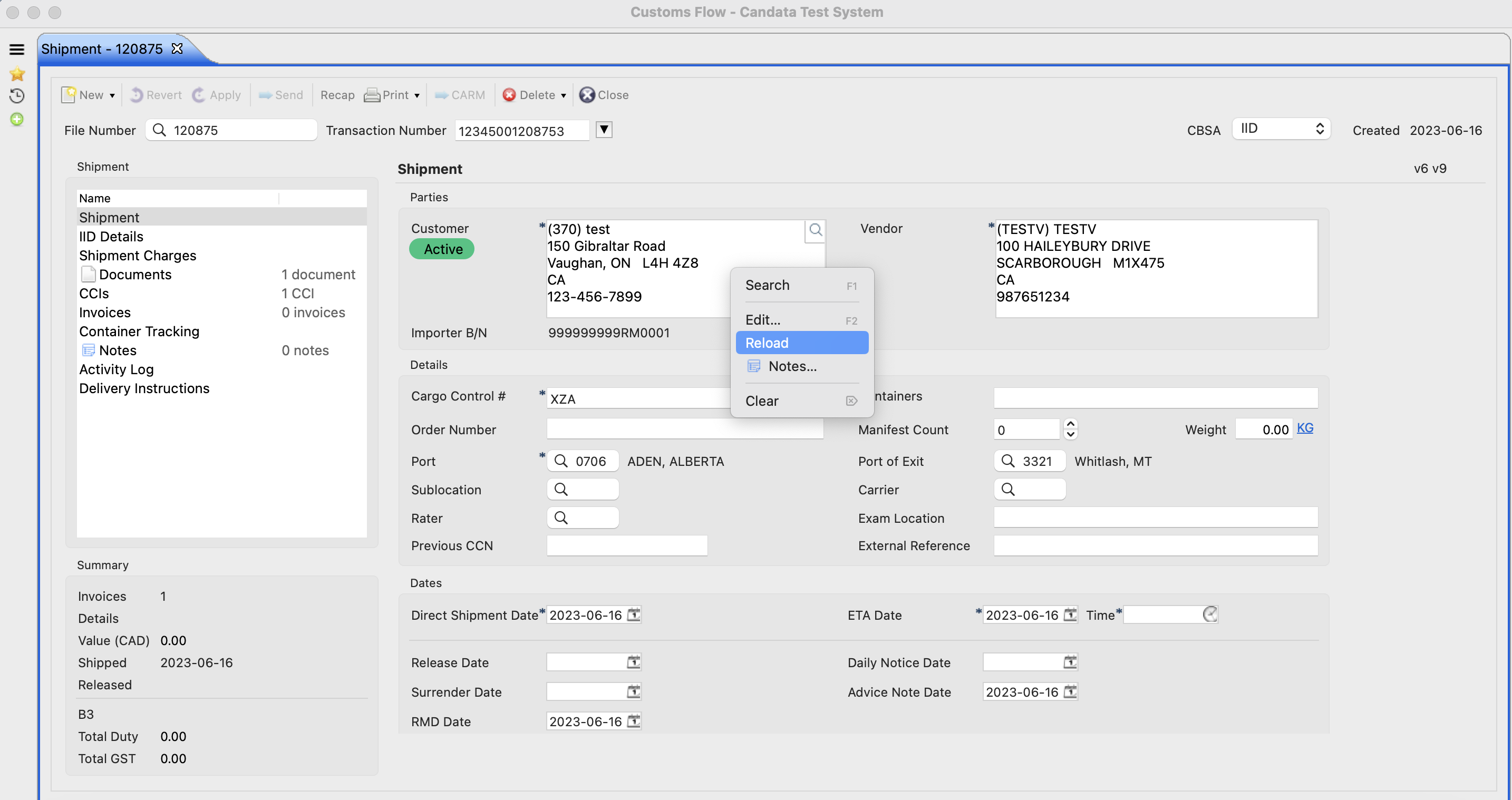Open Invoices in navigation list
The height and width of the screenshot is (800, 1512).
click(222, 312)
